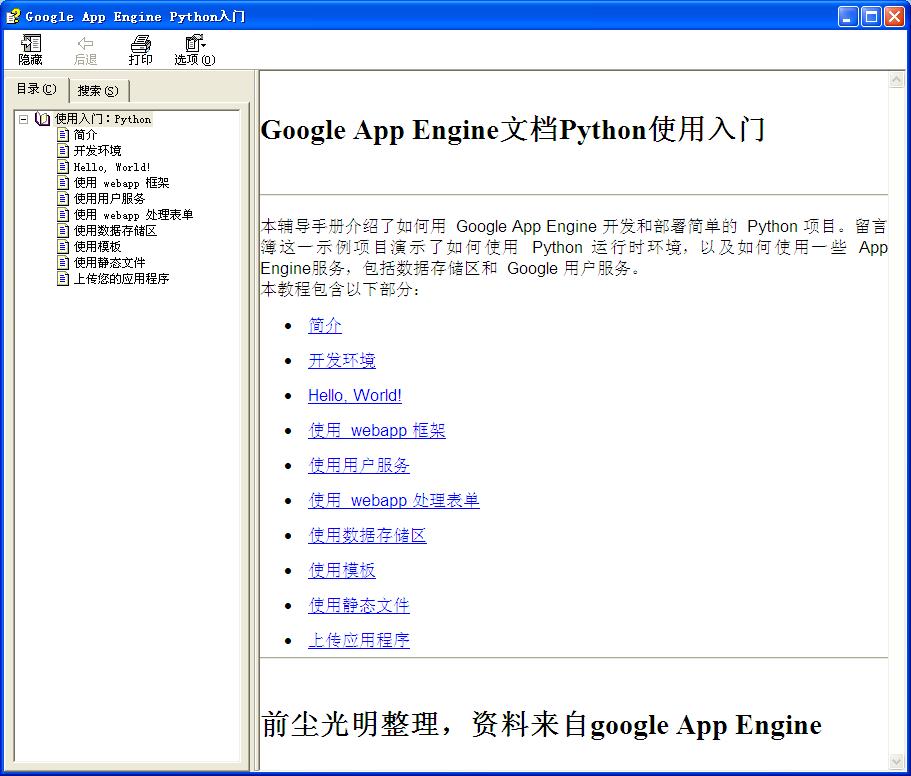Click page icon beside 使用用户服务 in tree

[64, 199]
